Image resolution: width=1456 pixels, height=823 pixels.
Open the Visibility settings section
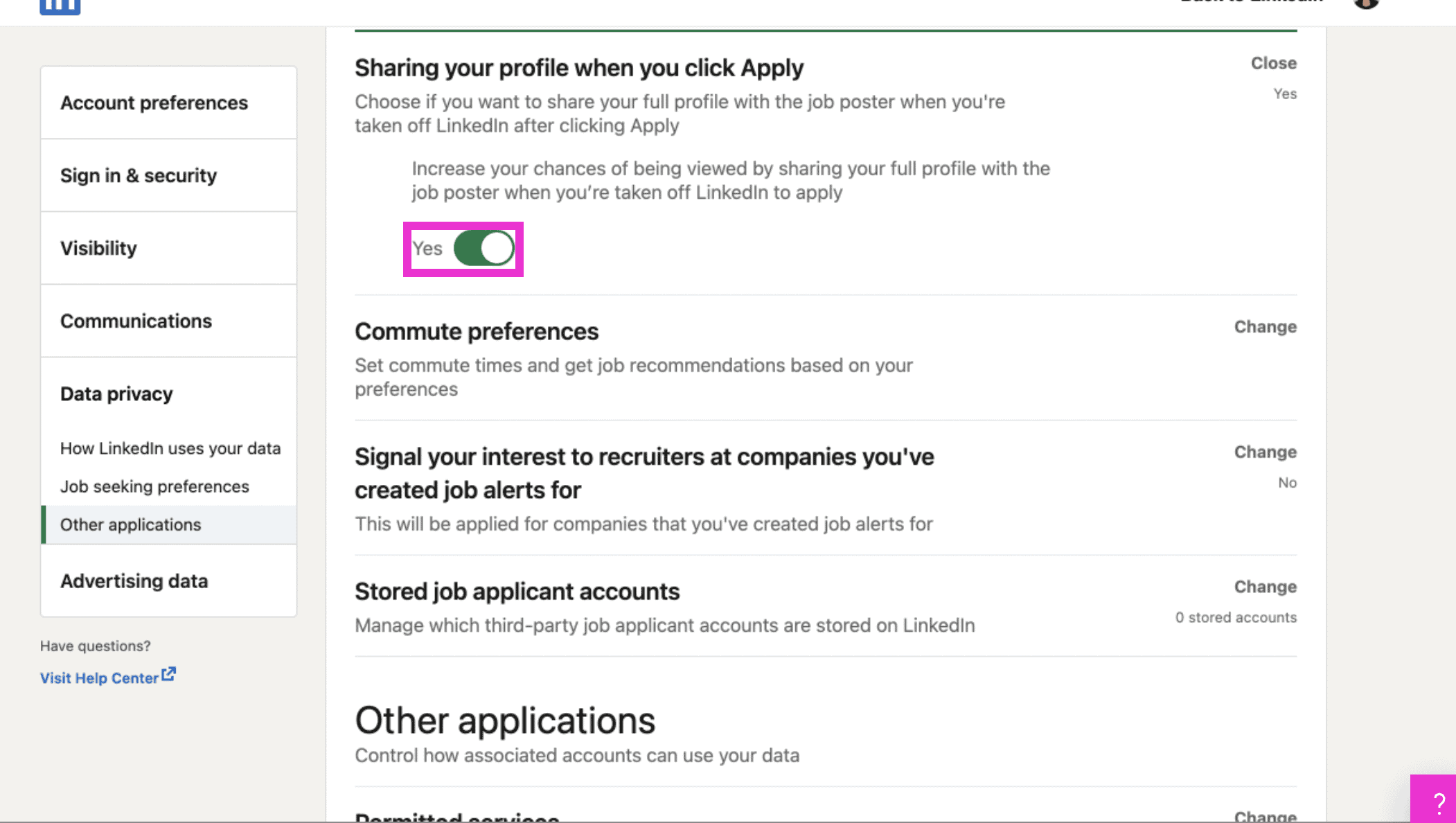click(98, 248)
